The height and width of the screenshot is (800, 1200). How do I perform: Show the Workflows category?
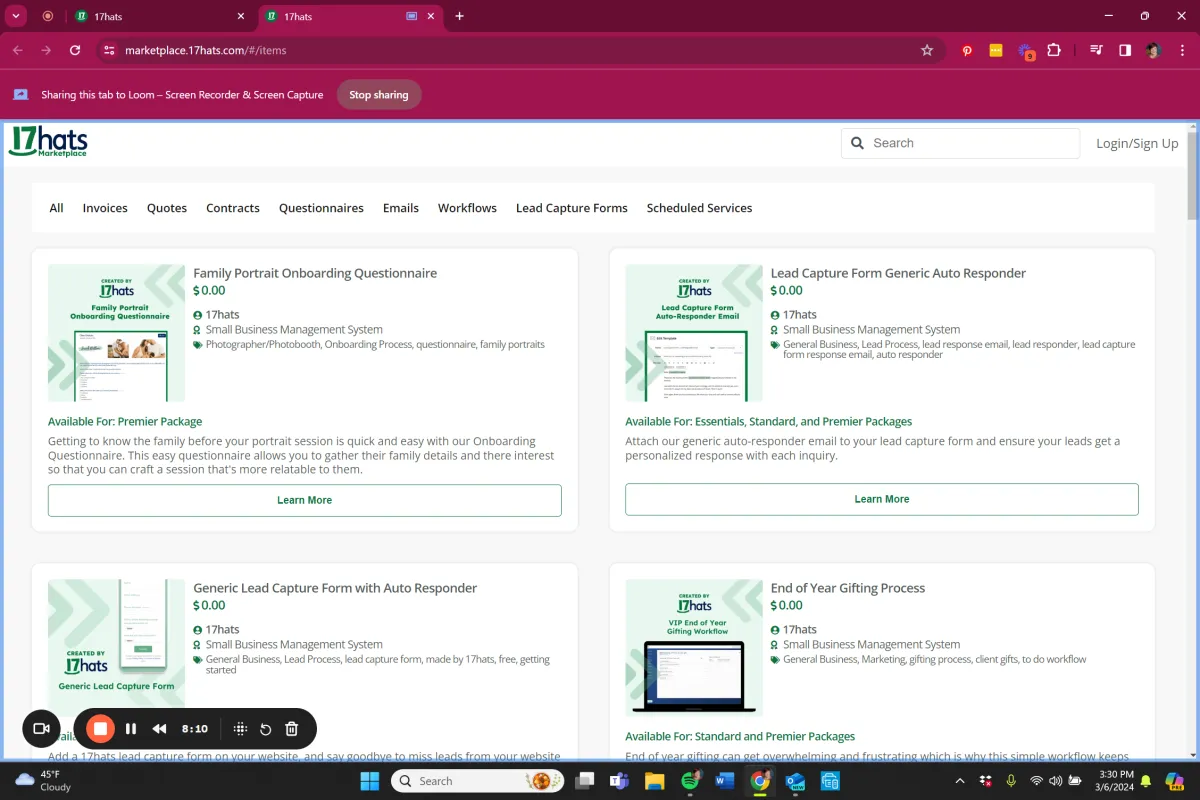pos(467,208)
